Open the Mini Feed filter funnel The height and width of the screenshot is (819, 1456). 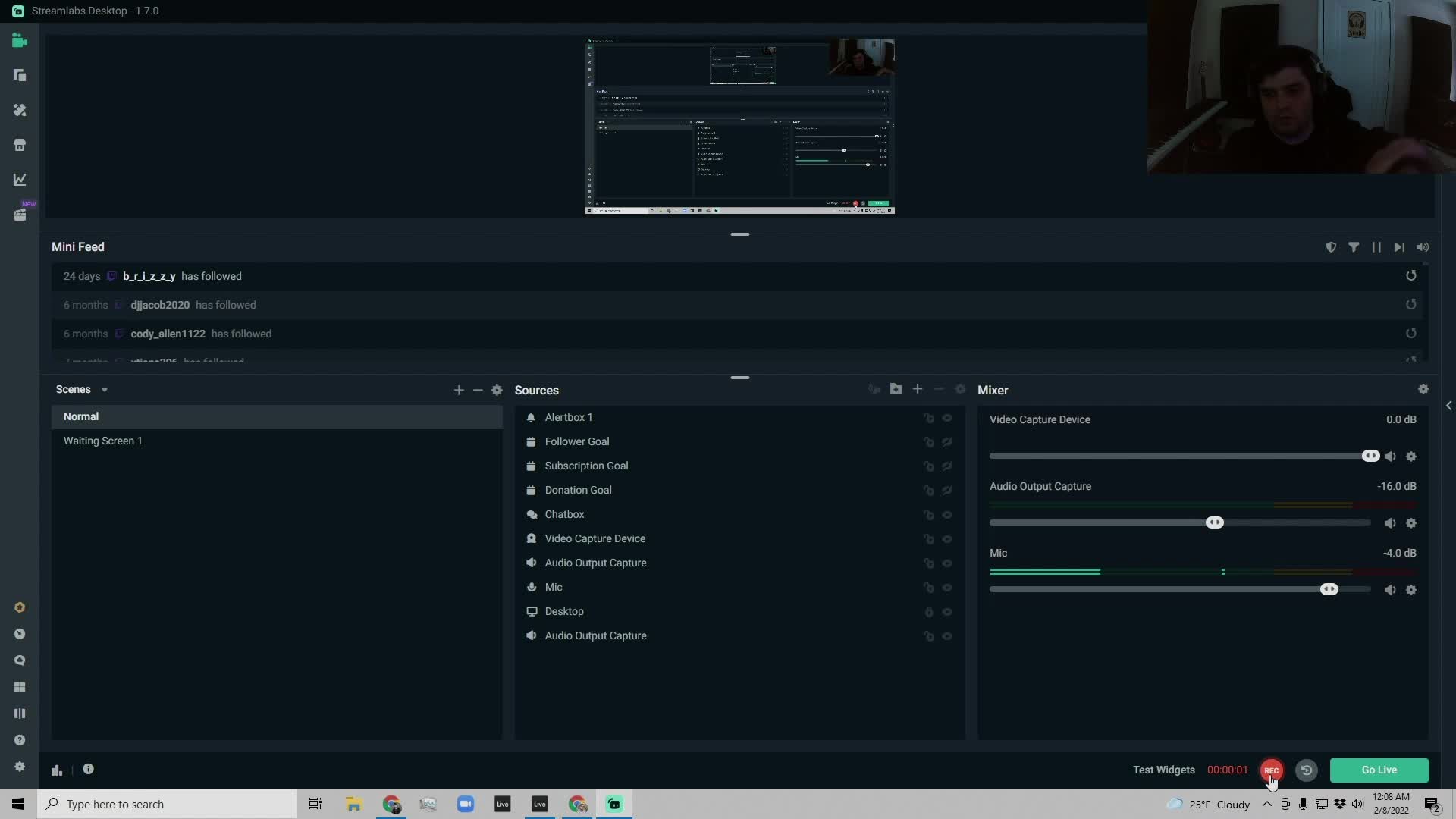1354,247
